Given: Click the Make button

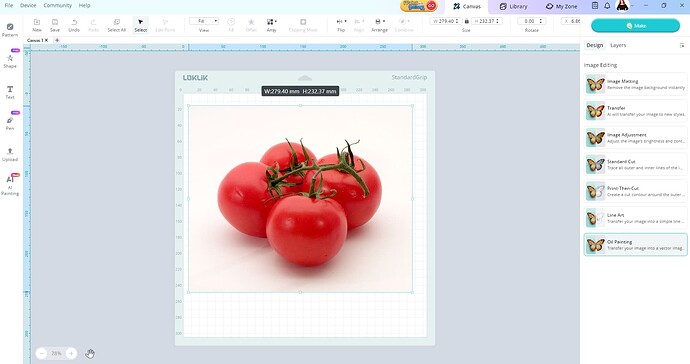Looking at the screenshot, I should 635,26.
